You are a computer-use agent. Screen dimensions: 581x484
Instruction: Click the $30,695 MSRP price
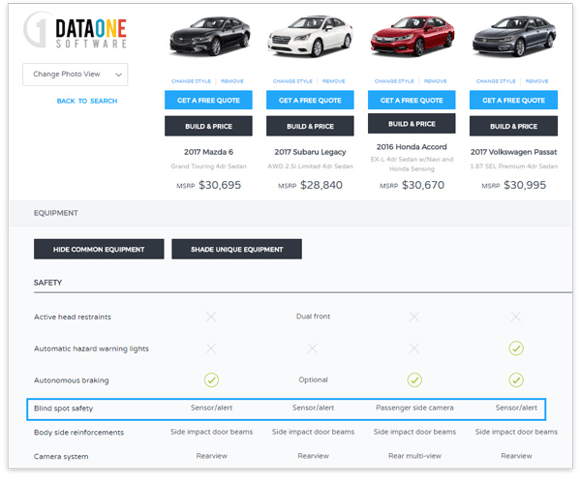(x=220, y=185)
